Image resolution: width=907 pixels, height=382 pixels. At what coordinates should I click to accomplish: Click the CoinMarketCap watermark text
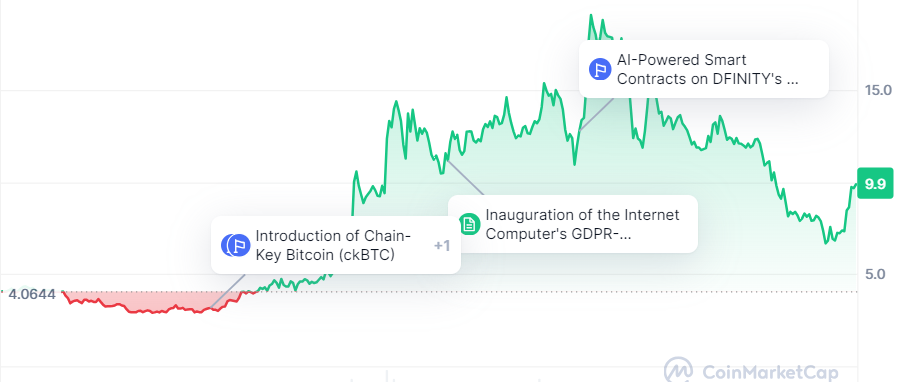click(769, 372)
